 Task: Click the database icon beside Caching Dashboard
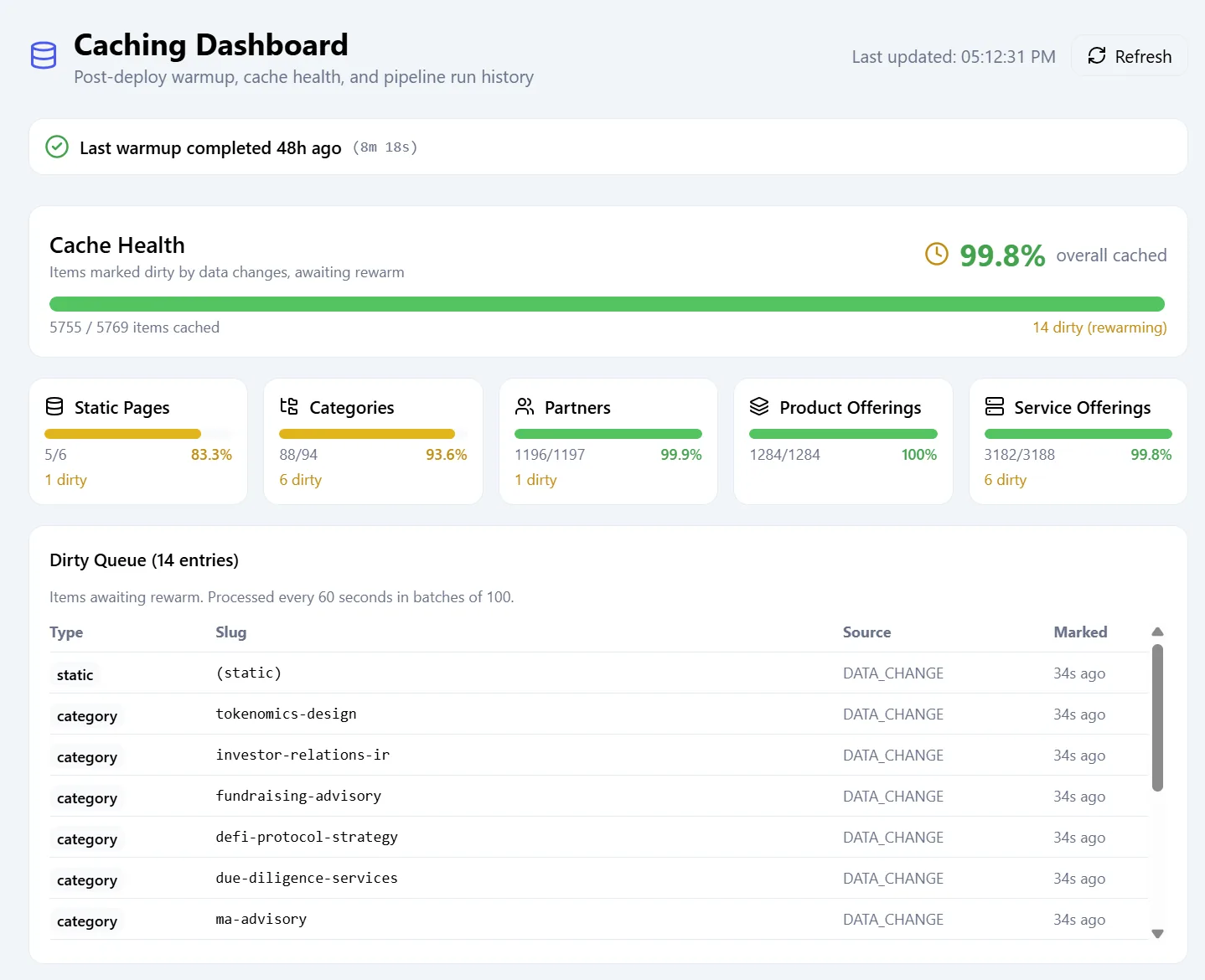(x=44, y=55)
